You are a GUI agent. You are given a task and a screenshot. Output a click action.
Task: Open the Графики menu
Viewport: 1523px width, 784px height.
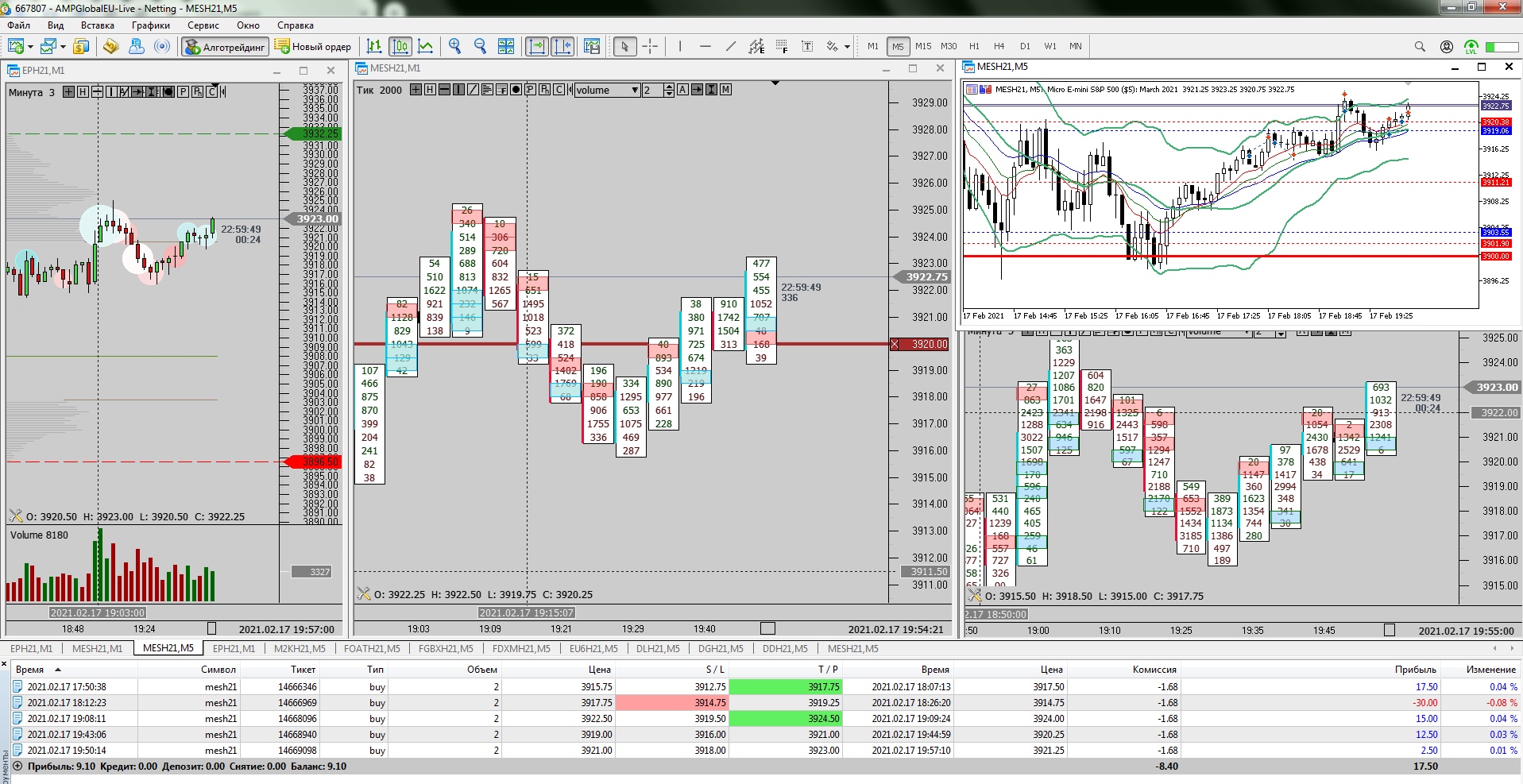point(151,25)
